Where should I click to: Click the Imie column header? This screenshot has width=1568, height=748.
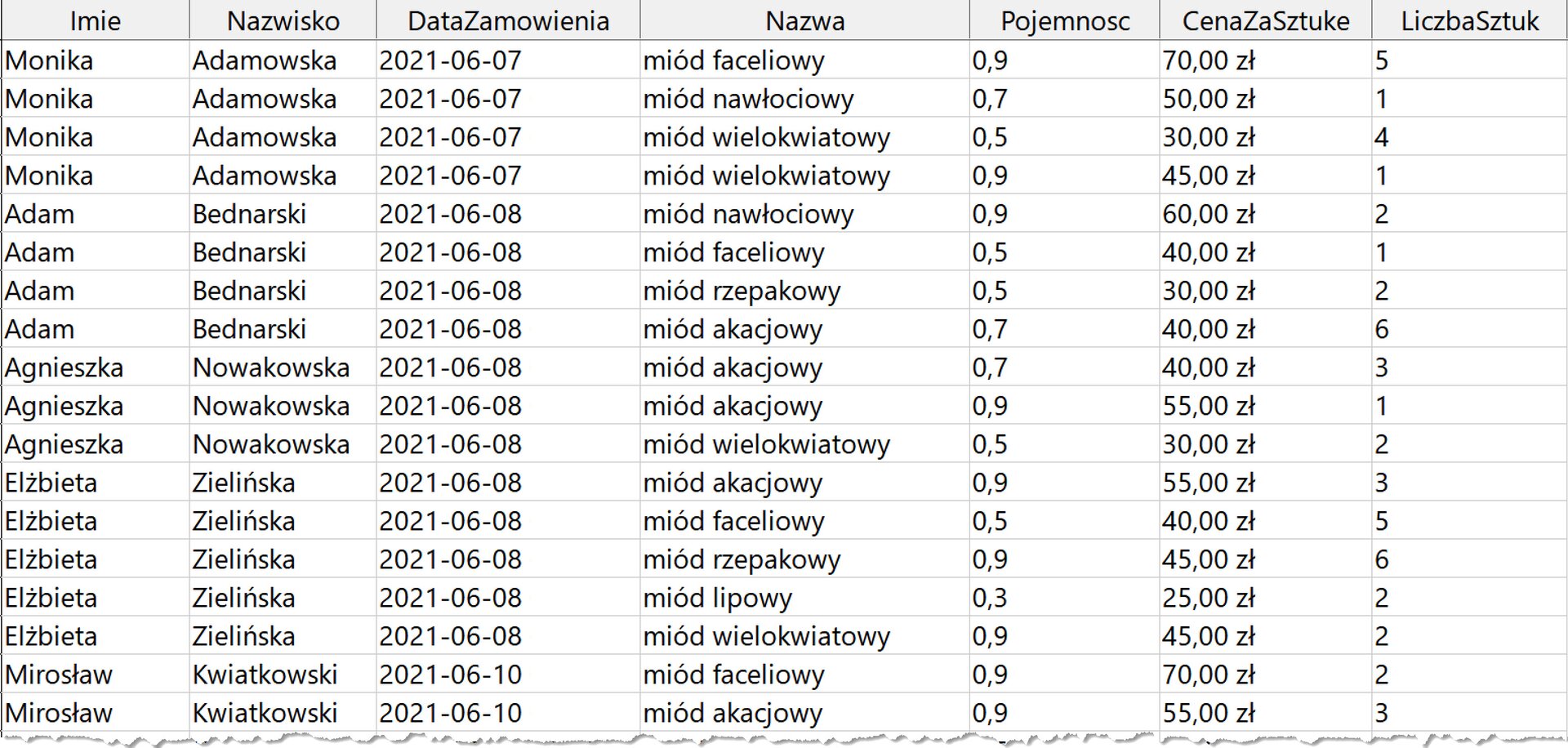(x=96, y=20)
